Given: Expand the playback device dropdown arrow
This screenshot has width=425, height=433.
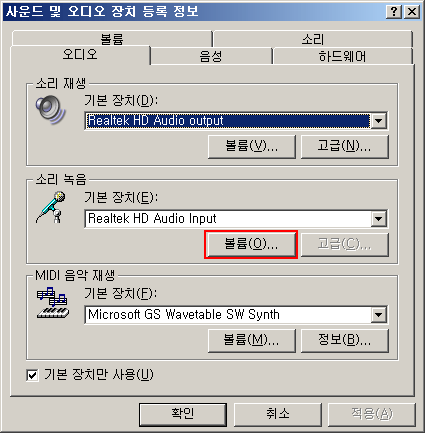Looking at the screenshot, I should click(379, 121).
